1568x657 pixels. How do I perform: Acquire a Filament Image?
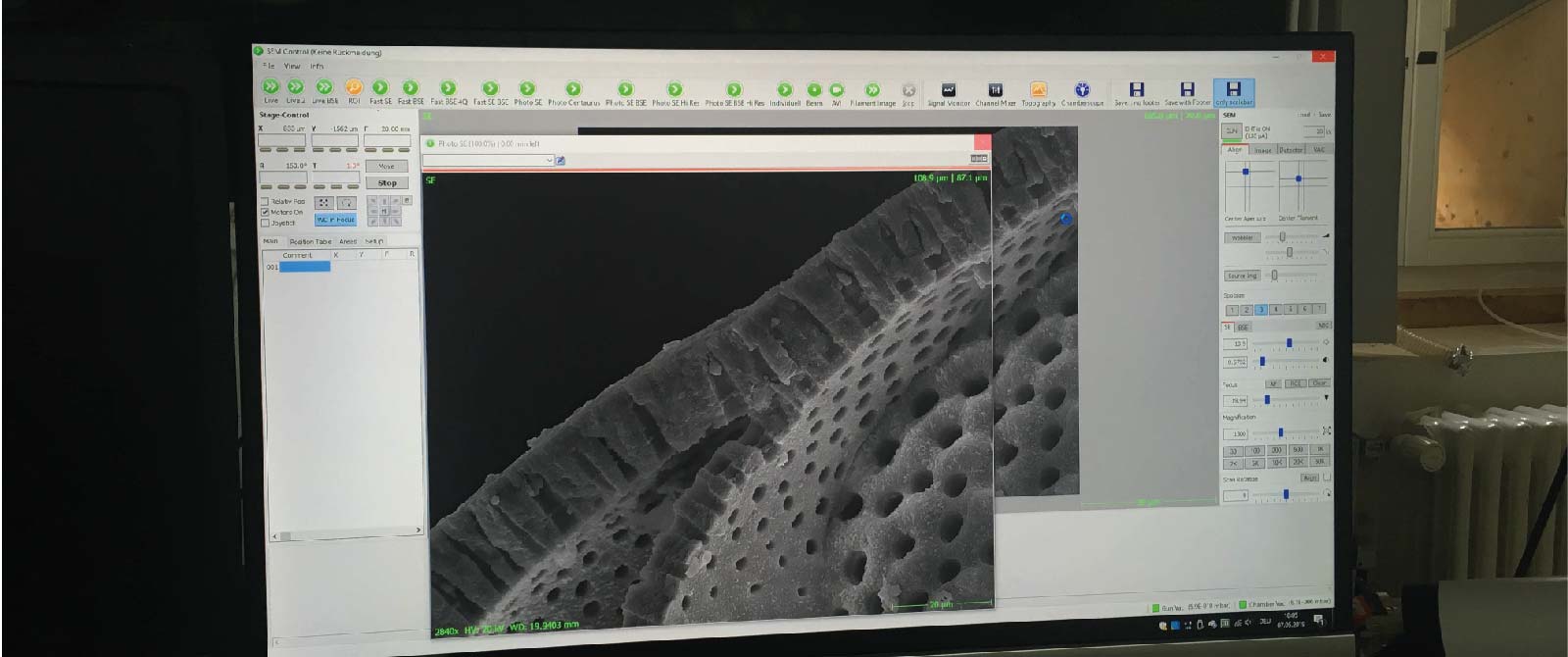871,94
